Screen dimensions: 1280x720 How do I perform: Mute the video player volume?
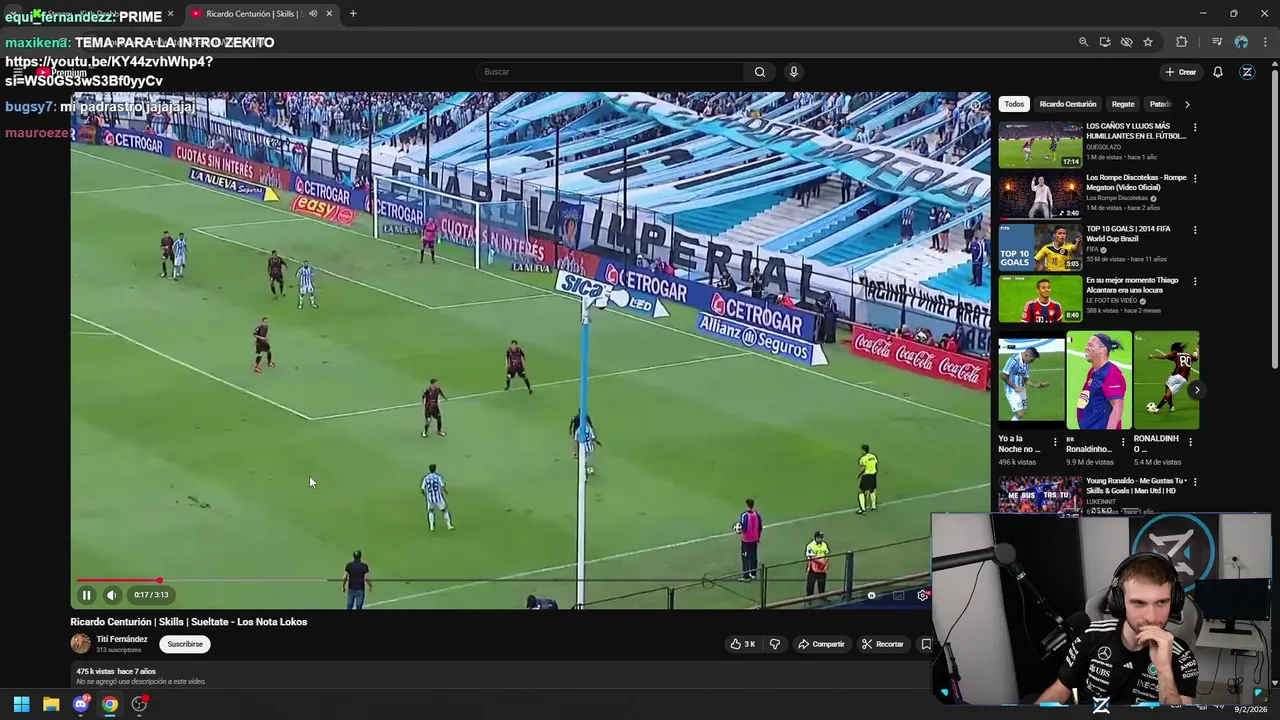pos(111,595)
